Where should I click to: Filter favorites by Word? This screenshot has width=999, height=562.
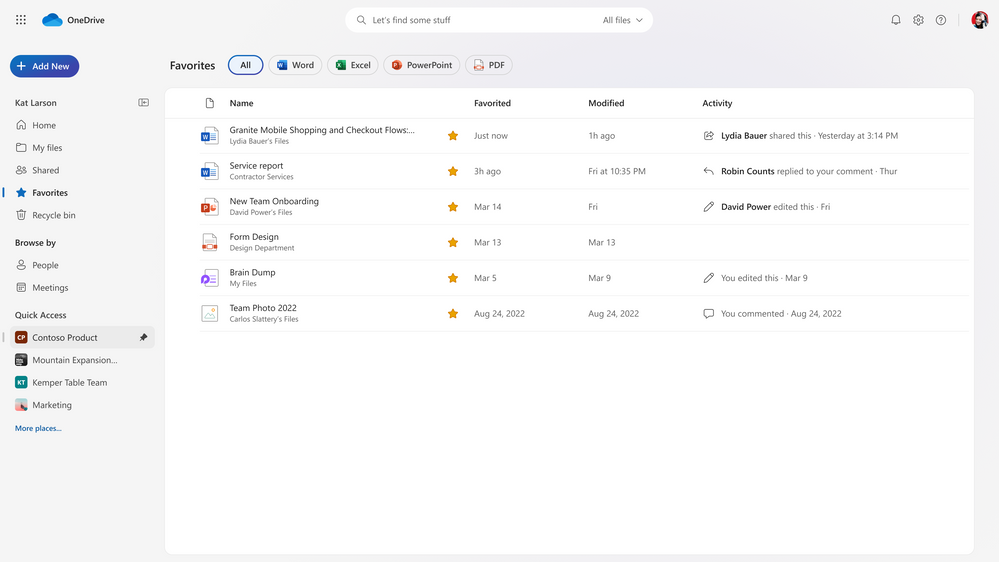(295, 65)
